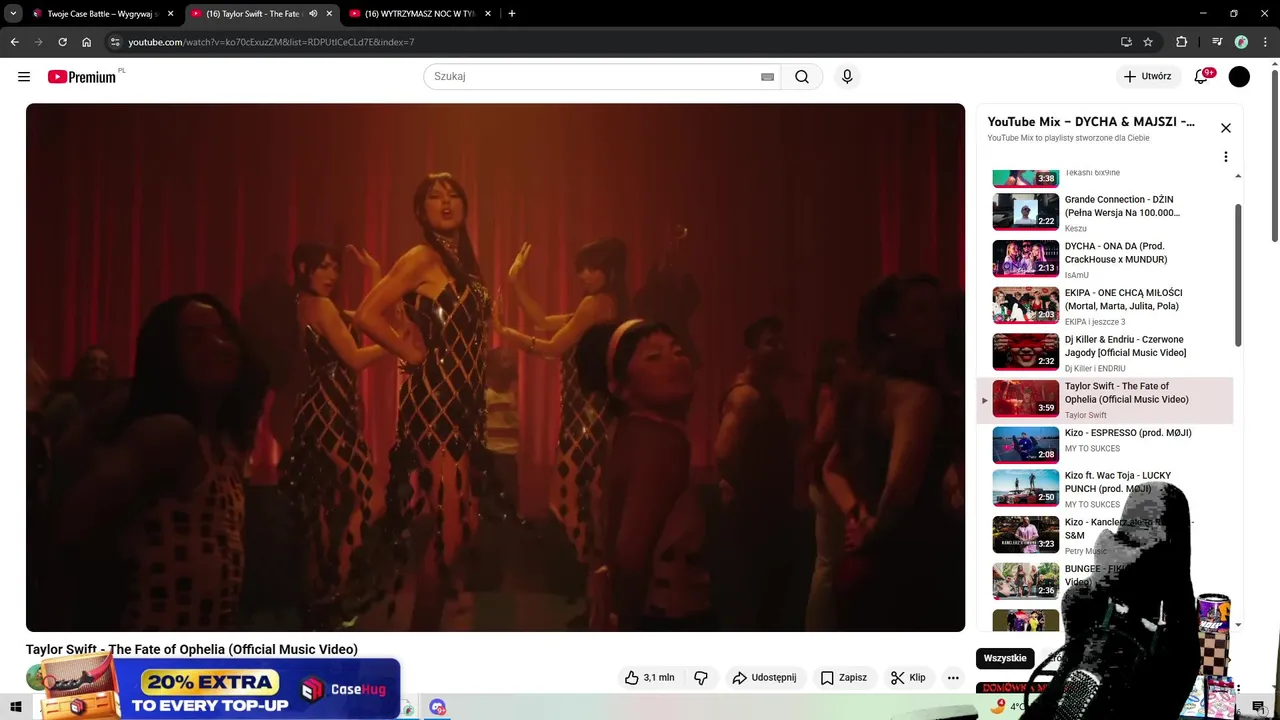Play DYCHA - ONA DA from the playlist
1280x720 pixels.
coord(1107,259)
